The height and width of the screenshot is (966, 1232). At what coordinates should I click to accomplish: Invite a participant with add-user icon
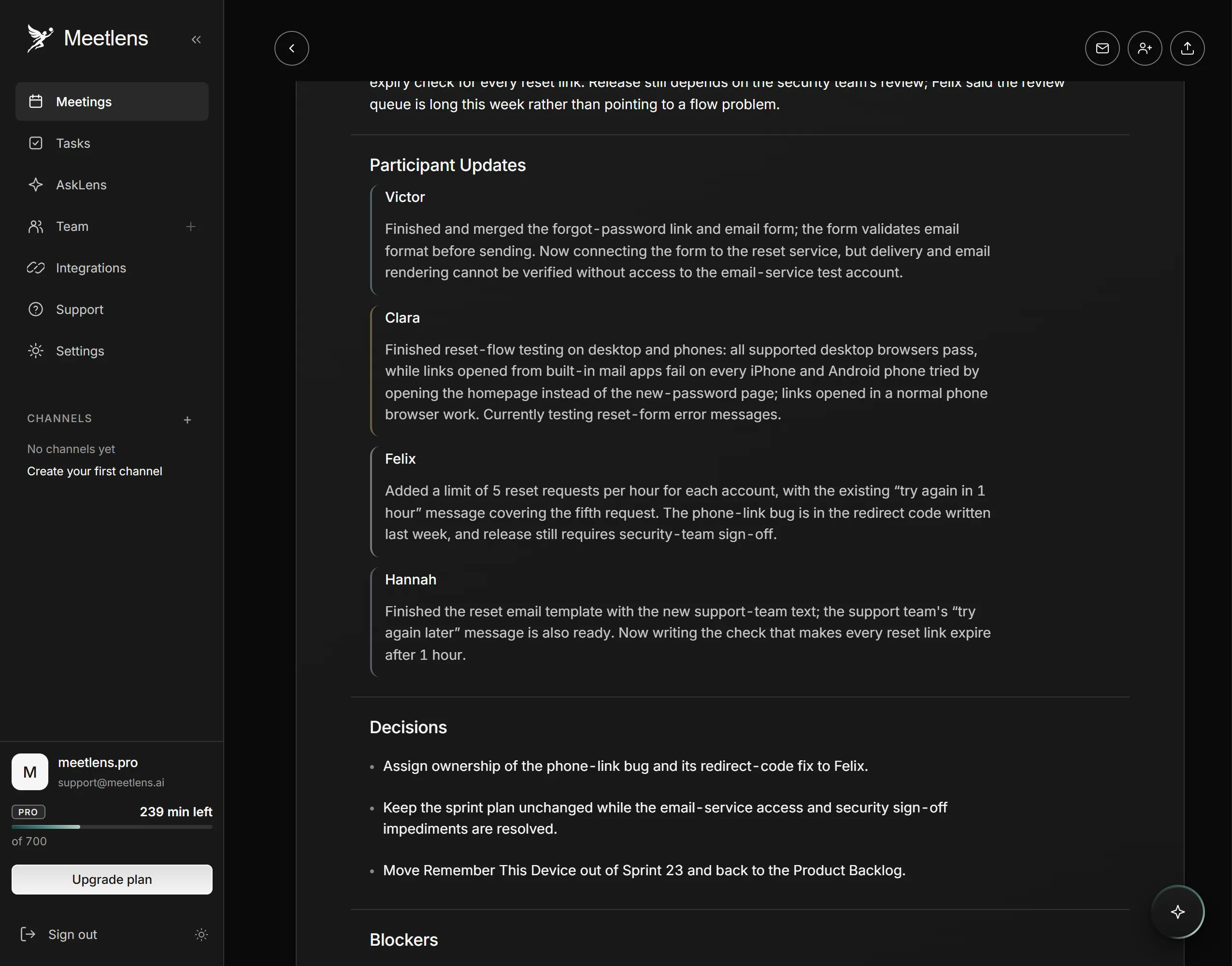pyautogui.click(x=1145, y=48)
